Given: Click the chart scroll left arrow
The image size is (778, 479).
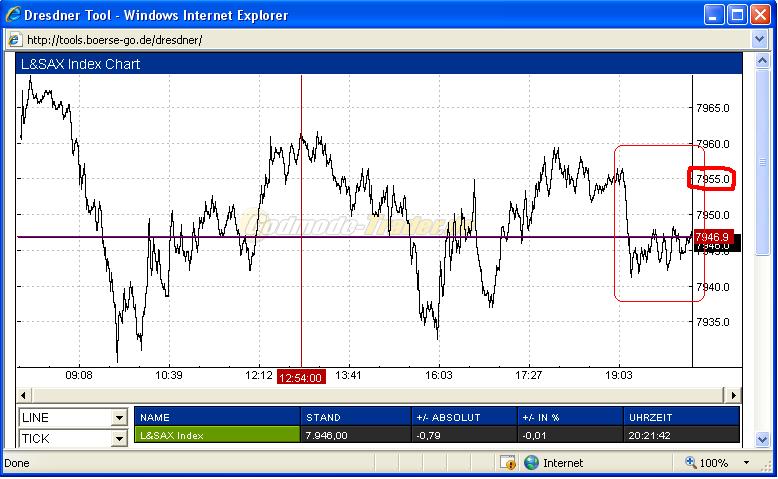Looking at the screenshot, I should tap(23, 395).
